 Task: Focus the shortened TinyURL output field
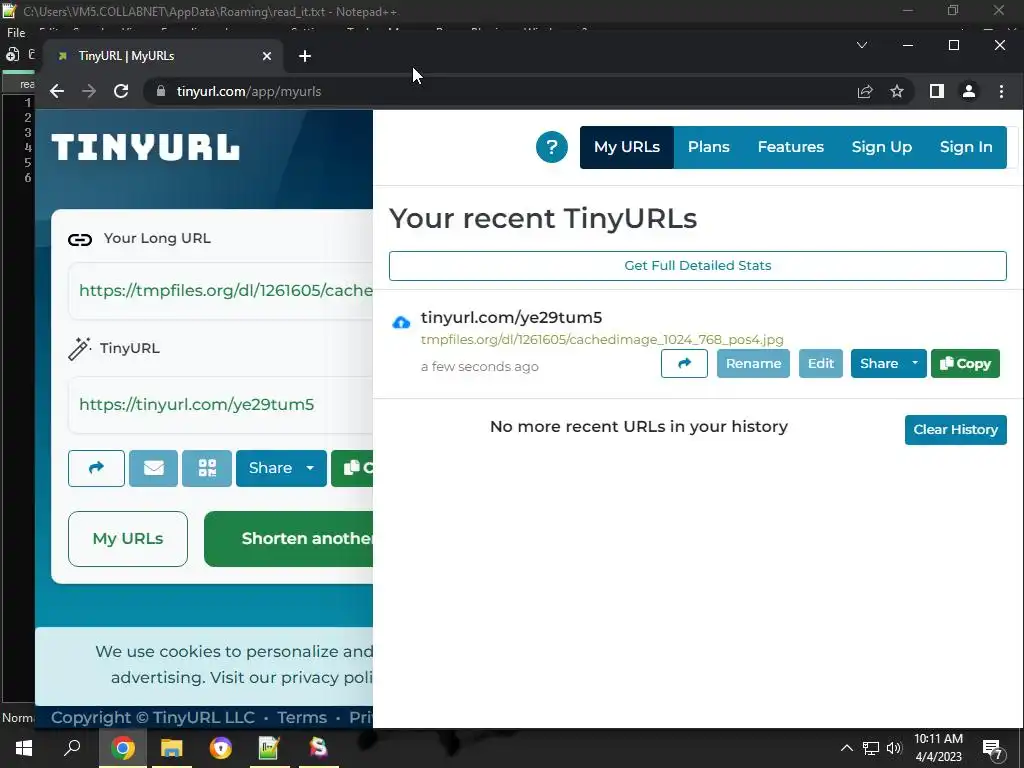pos(221,404)
